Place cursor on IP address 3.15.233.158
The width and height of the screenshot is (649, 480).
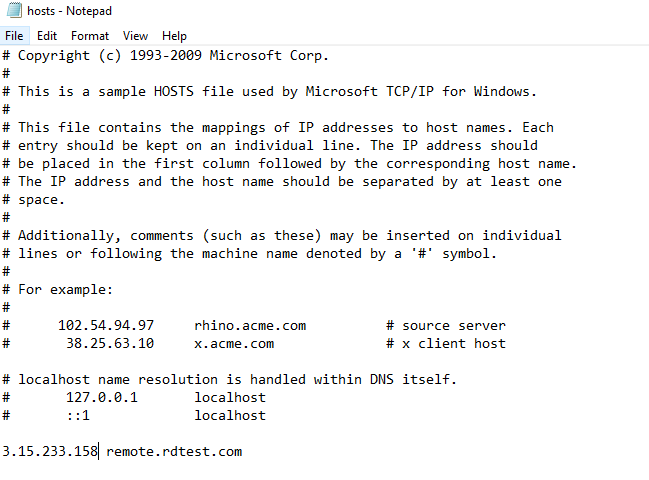click(50, 451)
